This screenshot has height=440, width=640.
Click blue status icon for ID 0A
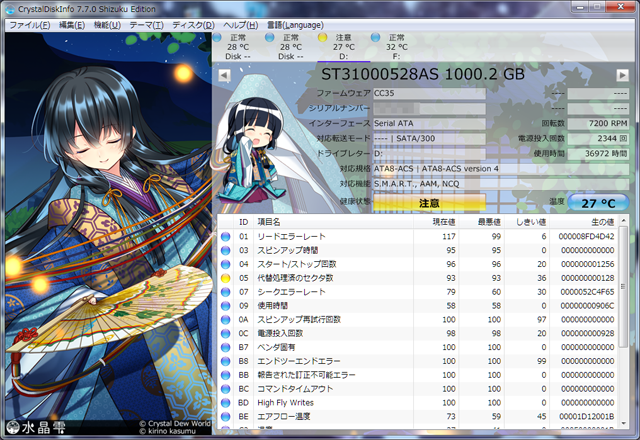225,320
